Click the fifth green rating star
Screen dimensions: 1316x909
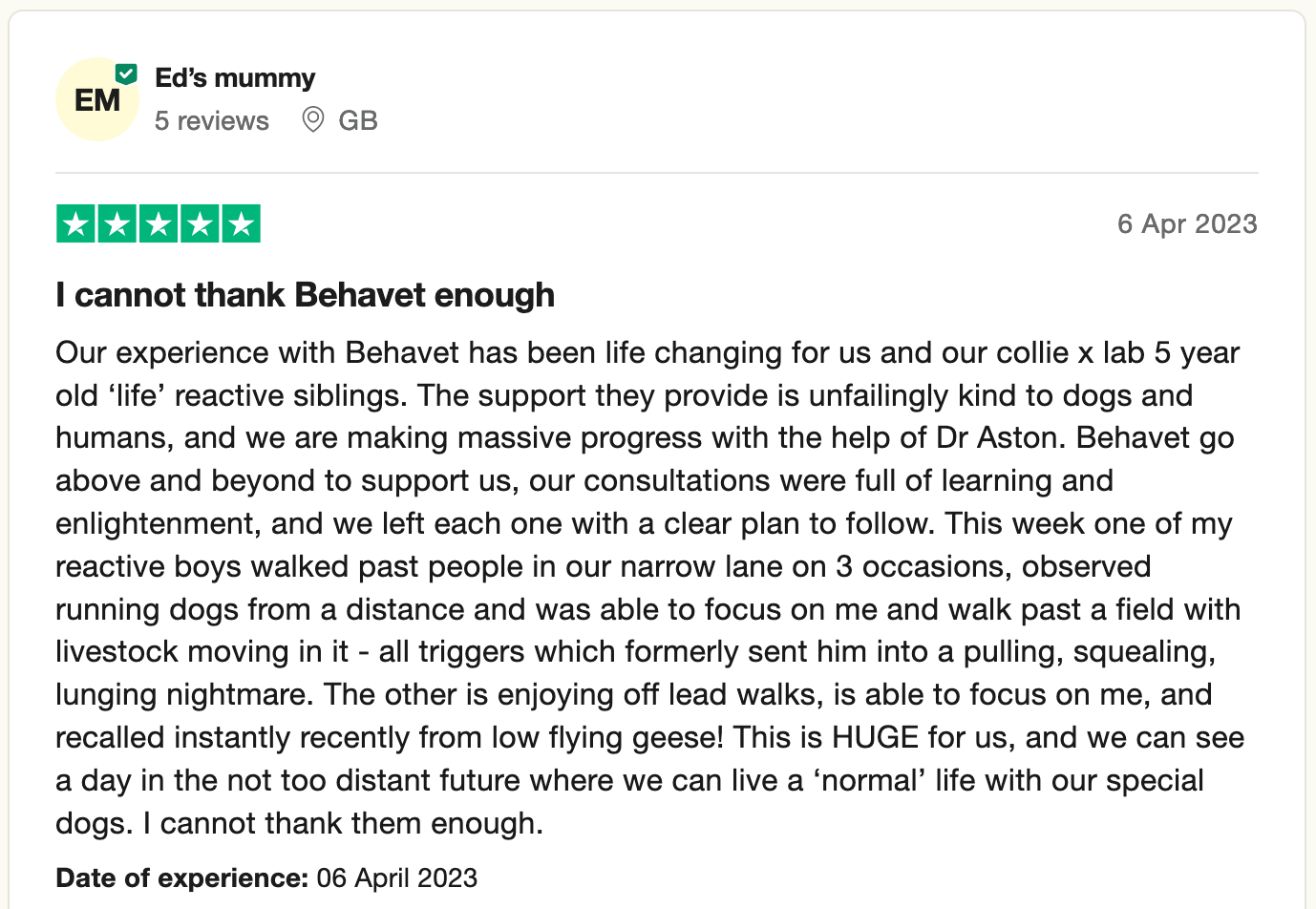pyautogui.click(x=242, y=224)
